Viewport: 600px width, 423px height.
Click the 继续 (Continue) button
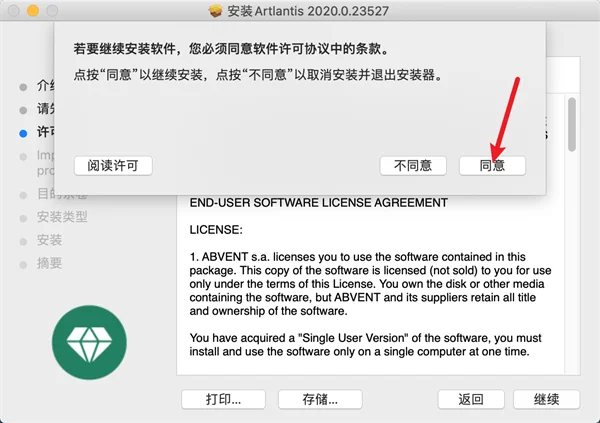pyautogui.click(x=546, y=399)
